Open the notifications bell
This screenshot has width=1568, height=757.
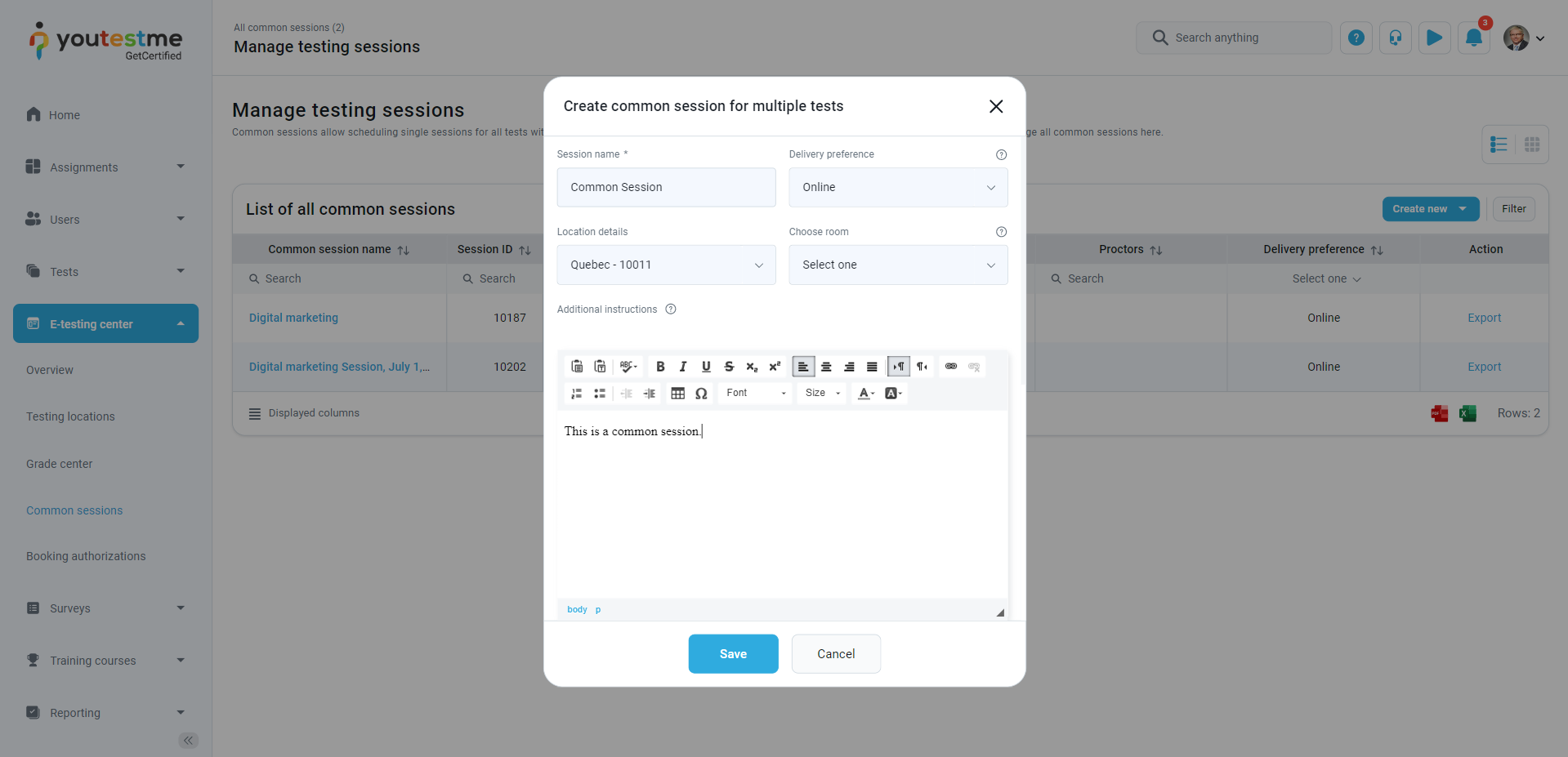pos(1473,38)
